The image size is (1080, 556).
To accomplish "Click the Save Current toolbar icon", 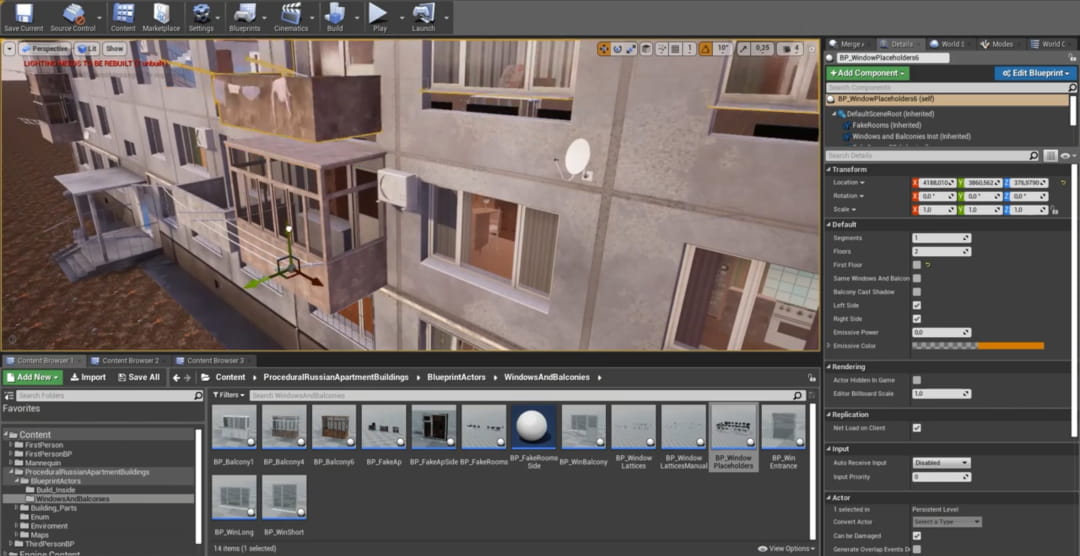I will pyautogui.click(x=23, y=15).
